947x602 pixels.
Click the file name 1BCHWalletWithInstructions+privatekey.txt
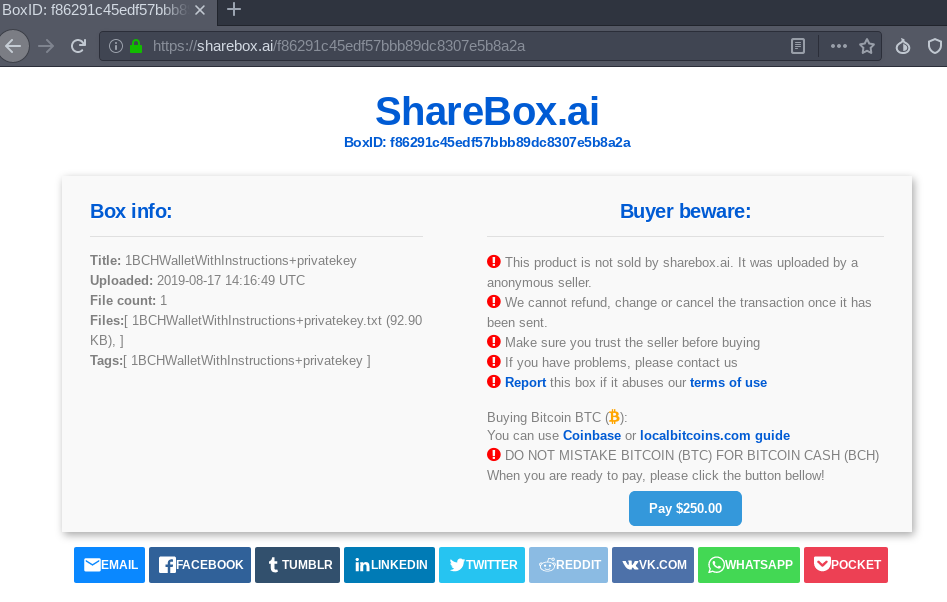257,321
